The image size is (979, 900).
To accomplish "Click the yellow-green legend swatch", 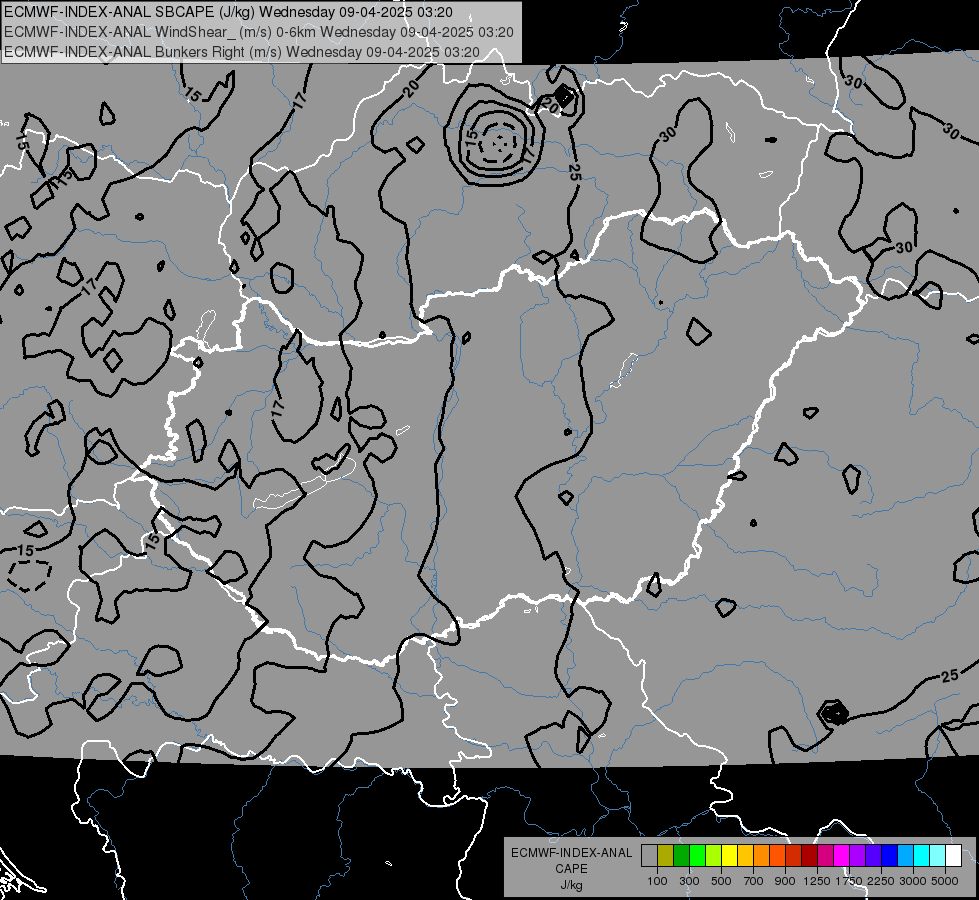I will coord(713,856).
